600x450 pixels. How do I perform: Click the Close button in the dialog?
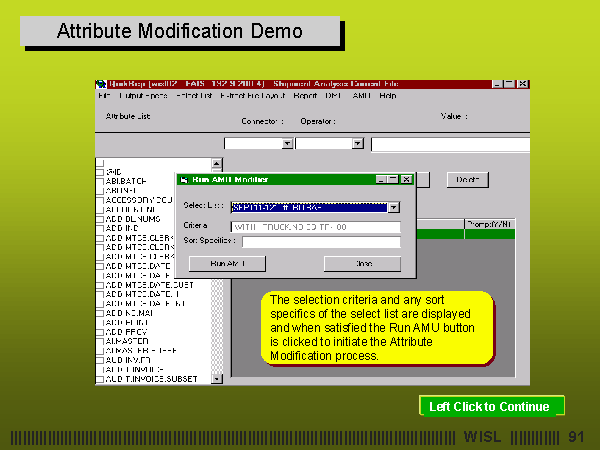click(x=362, y=263)
